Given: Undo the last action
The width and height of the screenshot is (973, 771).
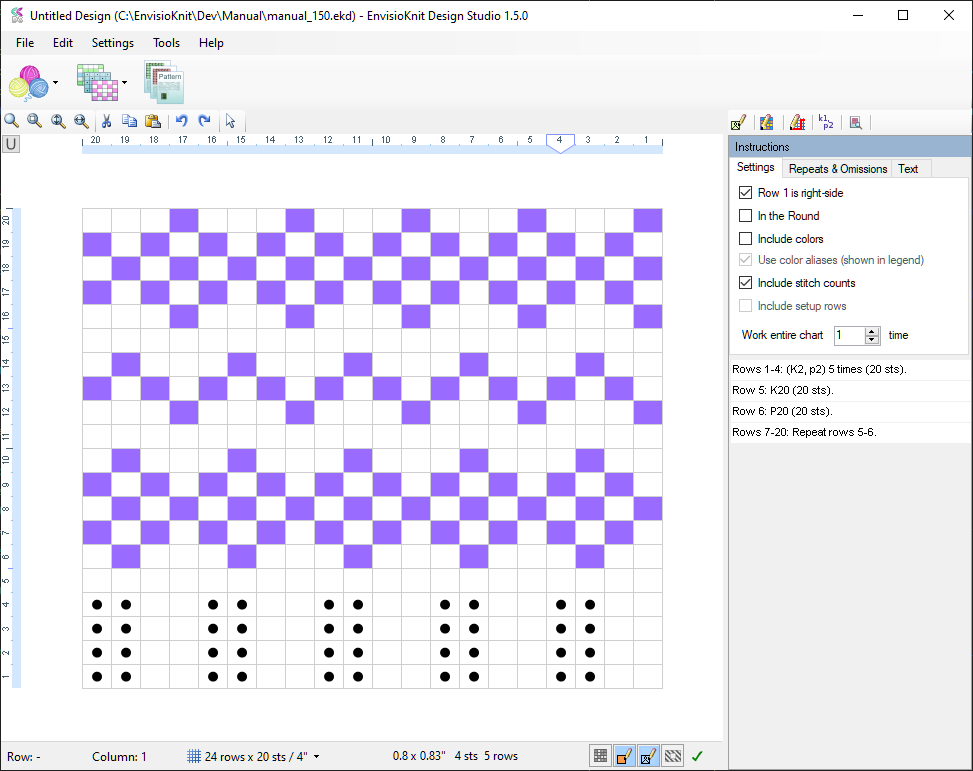Looking at the screenshot, I should click(x=181, y=121).
